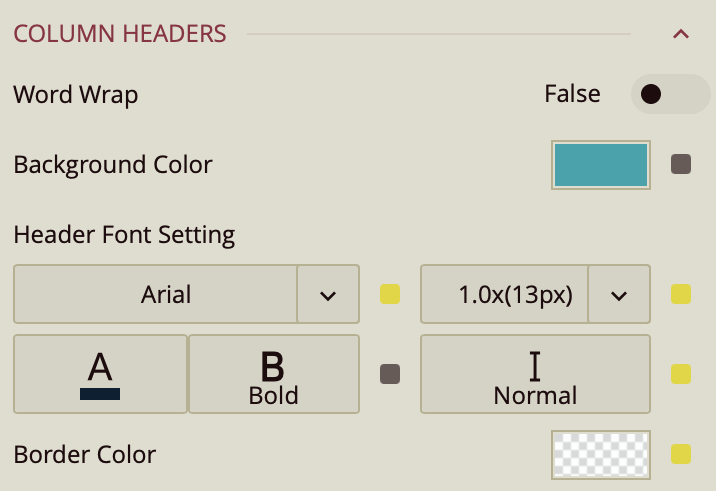This screenshot has width=716, height=491.
Task: Toggle Bold header font style
Action: pyautogui.click(x=273, y=374)
